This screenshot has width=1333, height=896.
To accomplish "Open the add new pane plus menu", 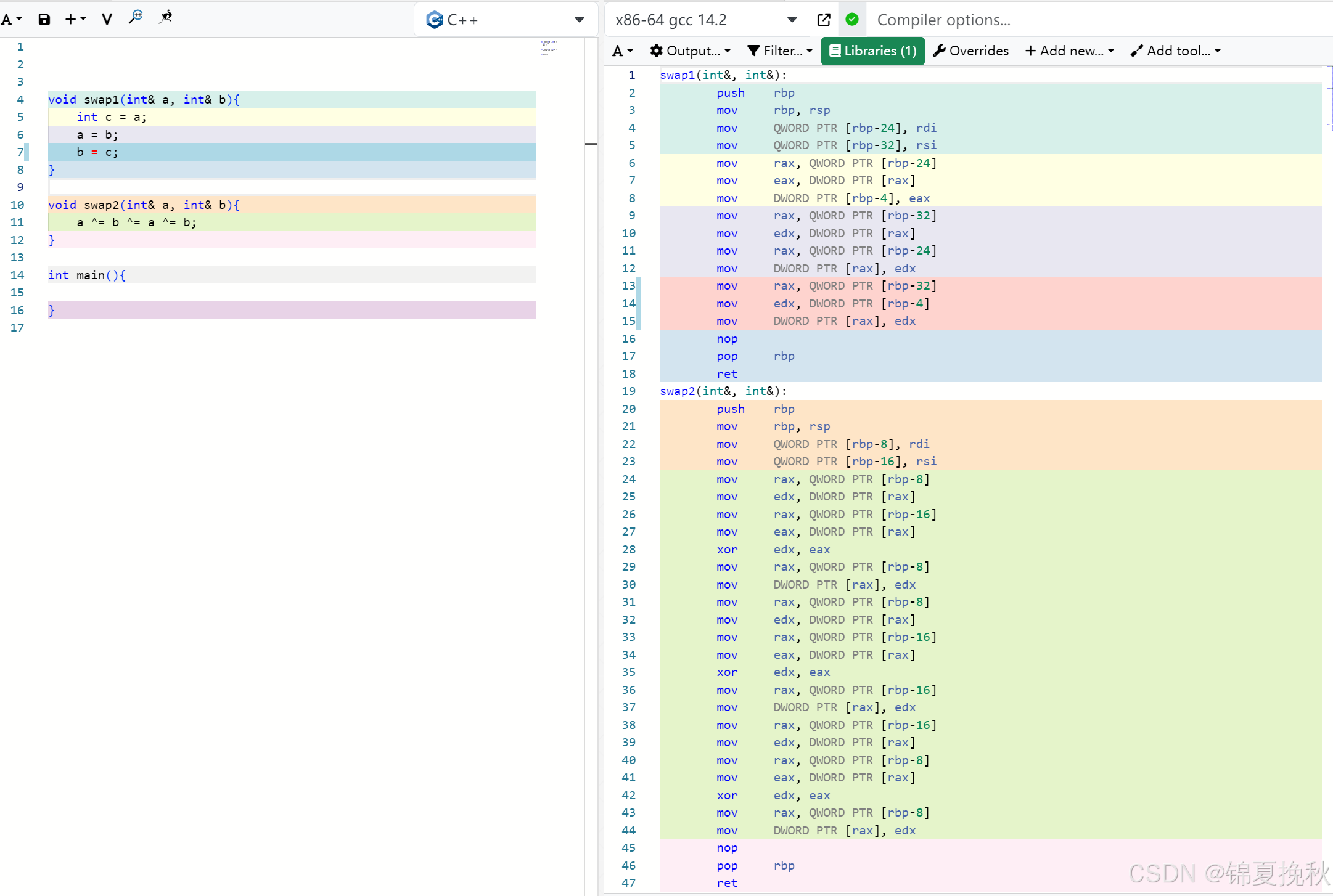I will (75, 19).
